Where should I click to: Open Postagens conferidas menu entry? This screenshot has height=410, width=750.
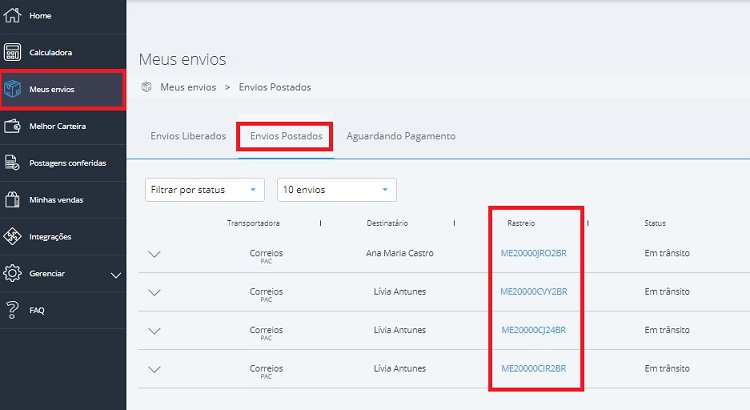[67, 163]
